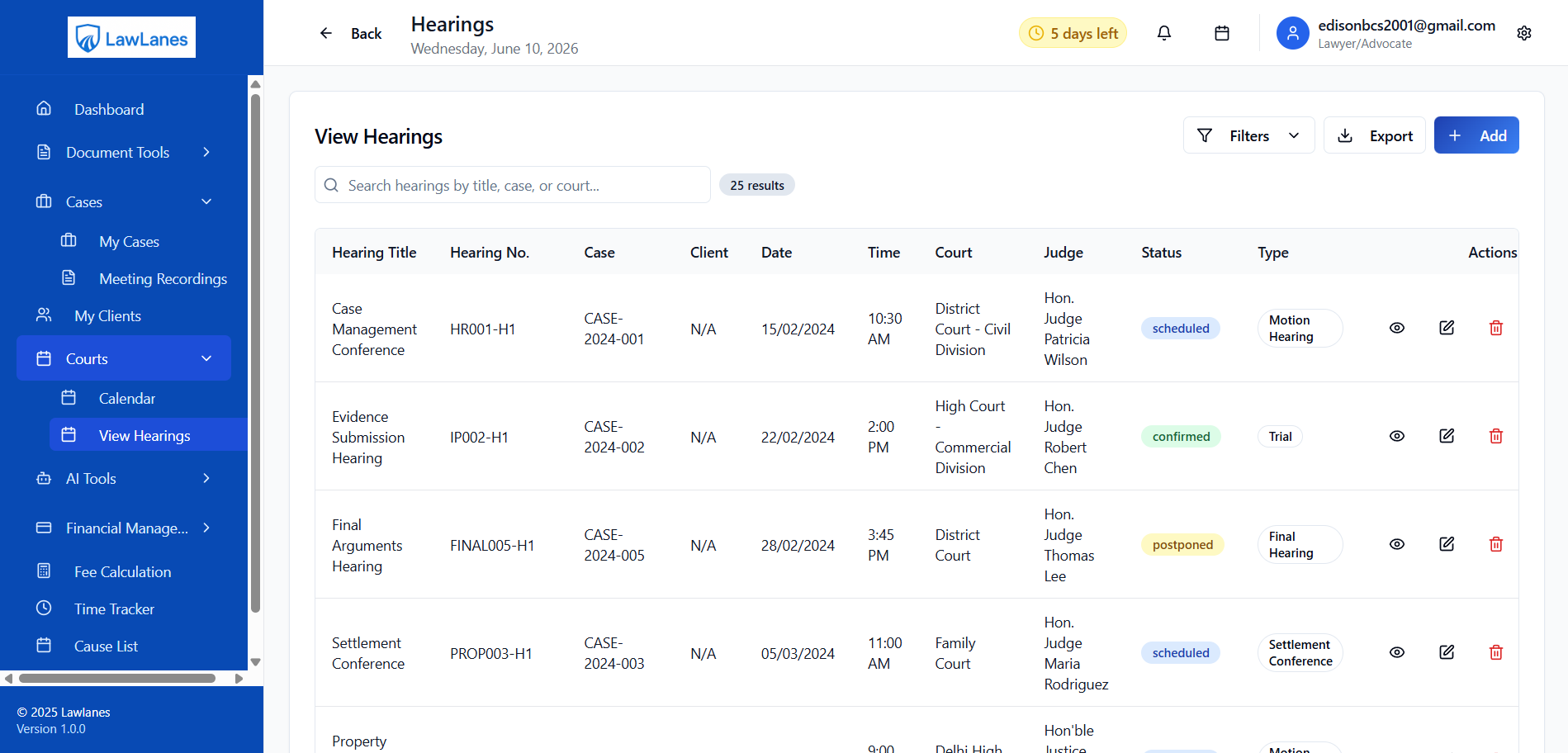Expand the Document Tools menu chevron
This screenshot has height=753, width=1568.
click(x=206, y=152)
